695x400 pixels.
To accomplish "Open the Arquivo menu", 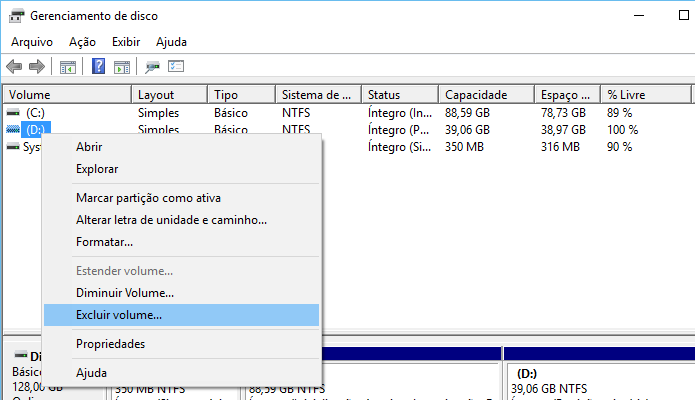I will click(32, 42).
